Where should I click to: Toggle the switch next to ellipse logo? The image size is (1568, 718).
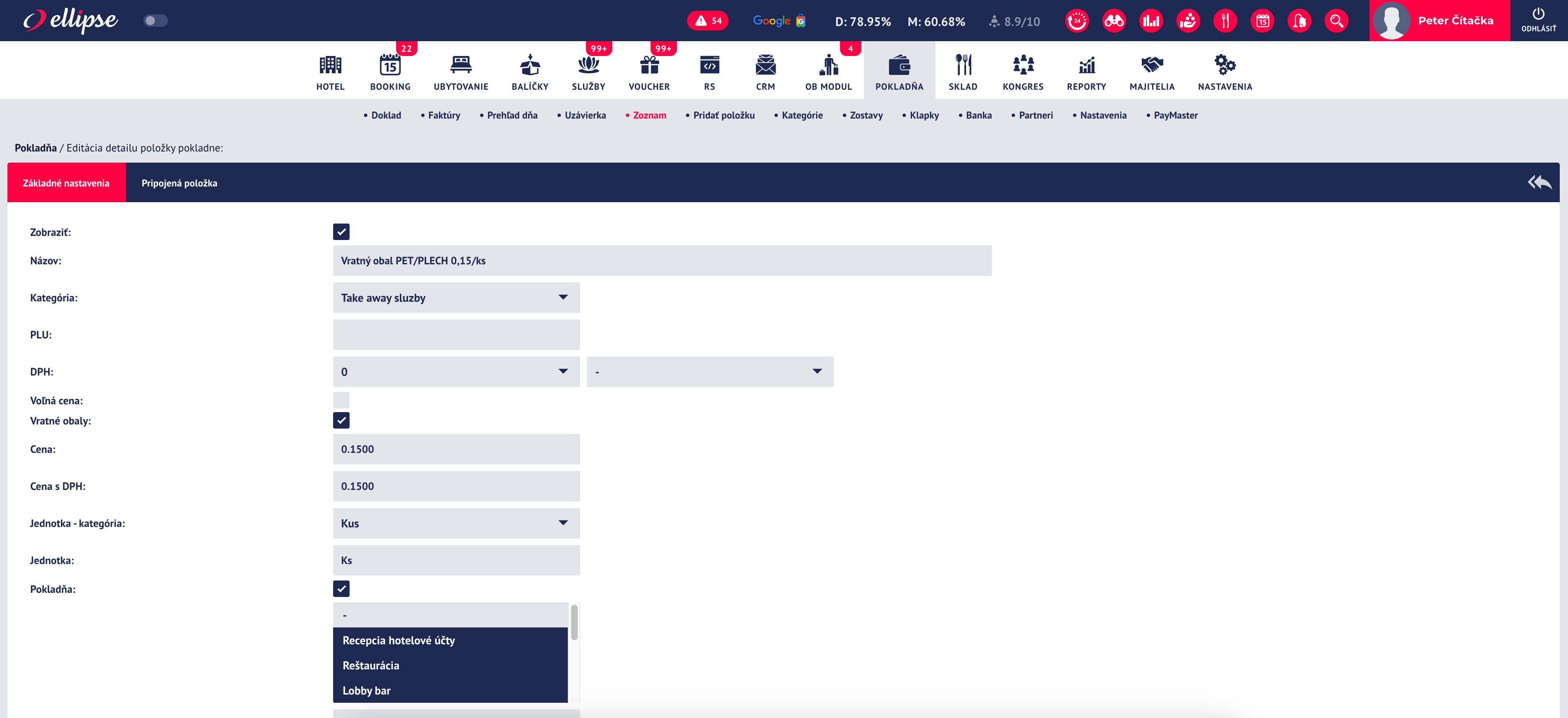[x=155, y=21]
